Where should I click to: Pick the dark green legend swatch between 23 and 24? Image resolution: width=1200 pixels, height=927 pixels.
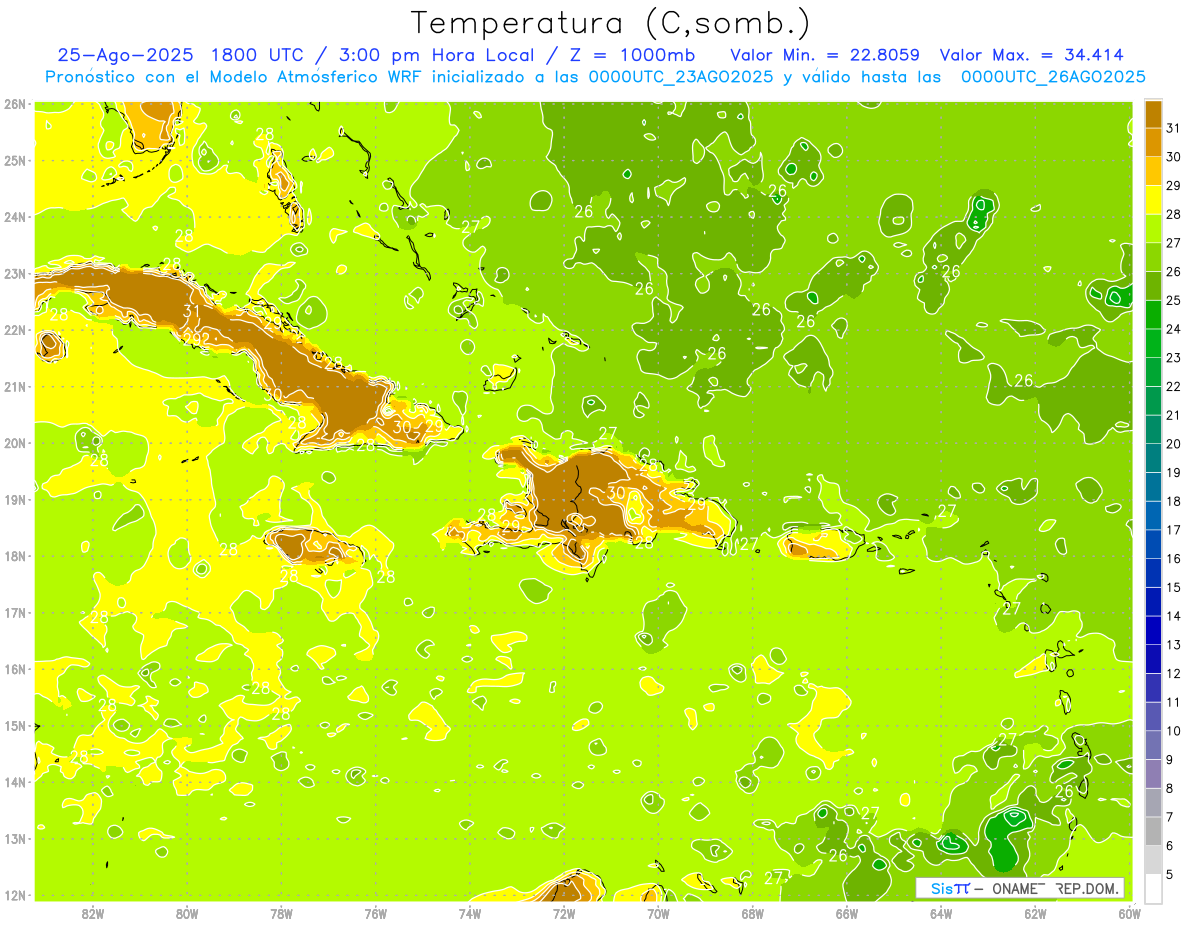click(x=1153, y=343)
